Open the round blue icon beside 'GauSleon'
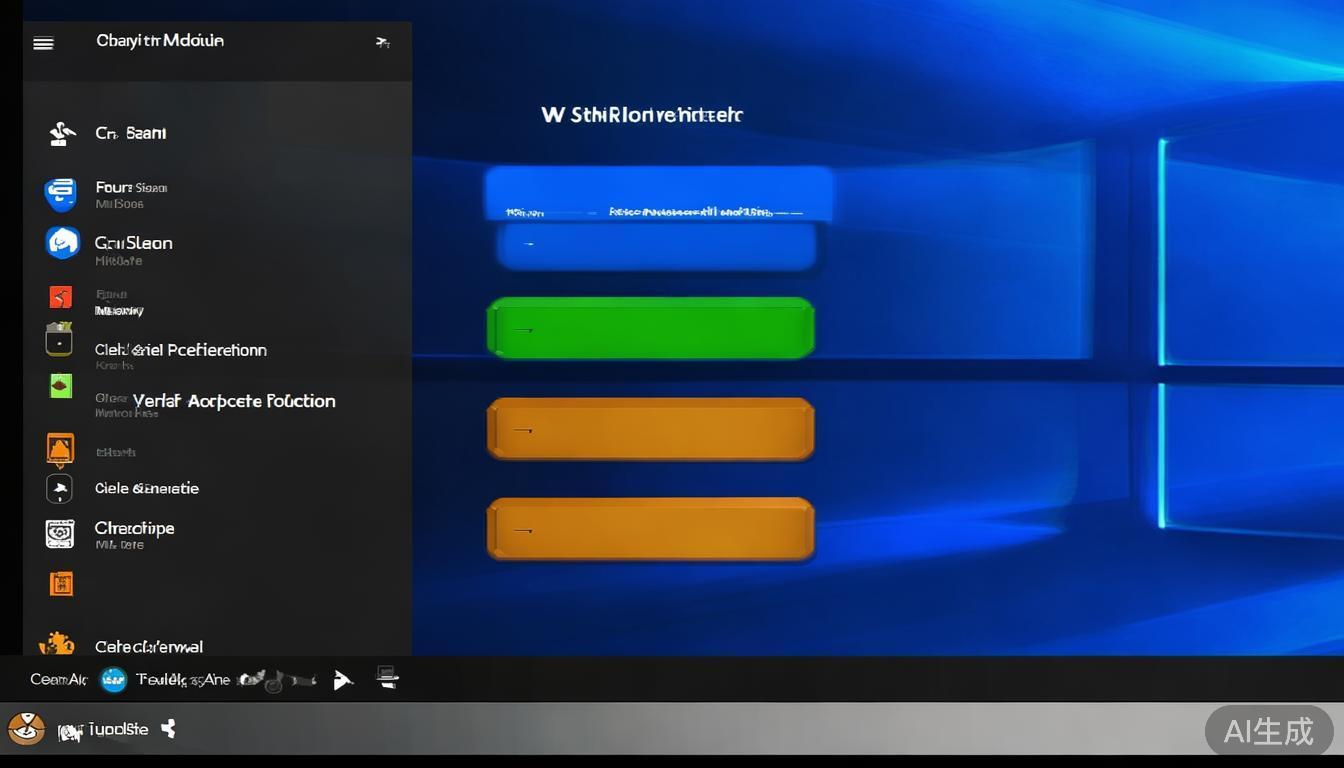Image resolution: width=1344 pixels, height=768 pixels. (62, 243)
